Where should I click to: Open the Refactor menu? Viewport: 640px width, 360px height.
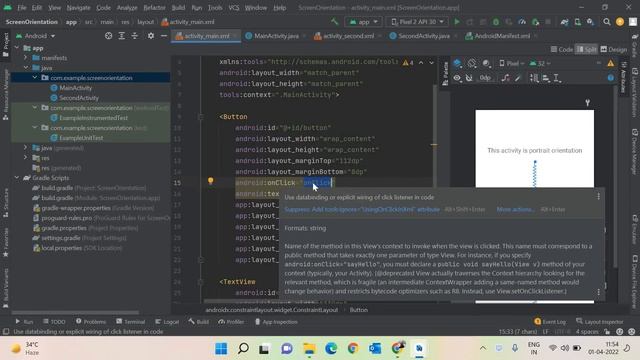point(154,8)
